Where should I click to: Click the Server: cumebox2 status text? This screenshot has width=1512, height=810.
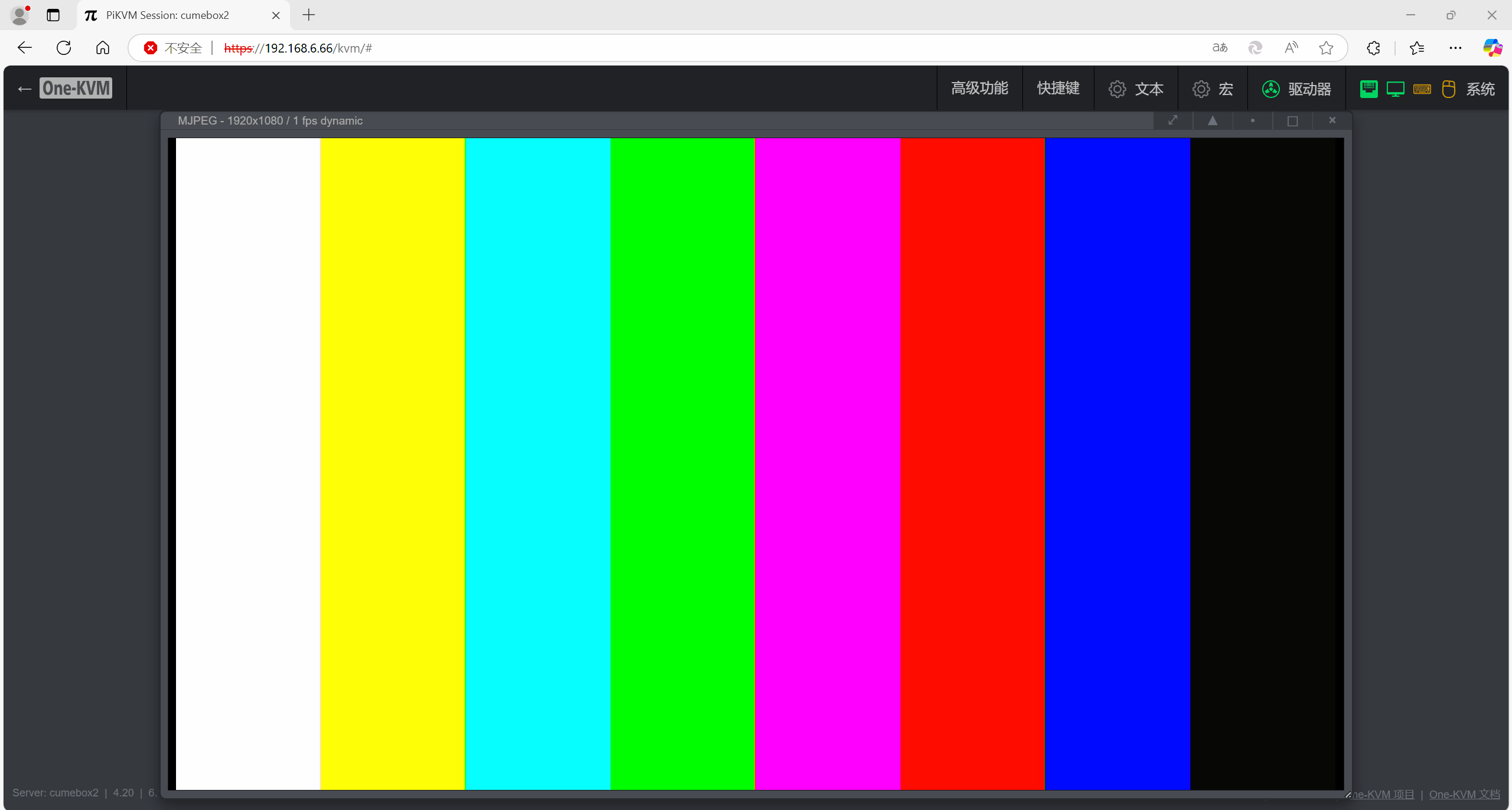[56, 793]
